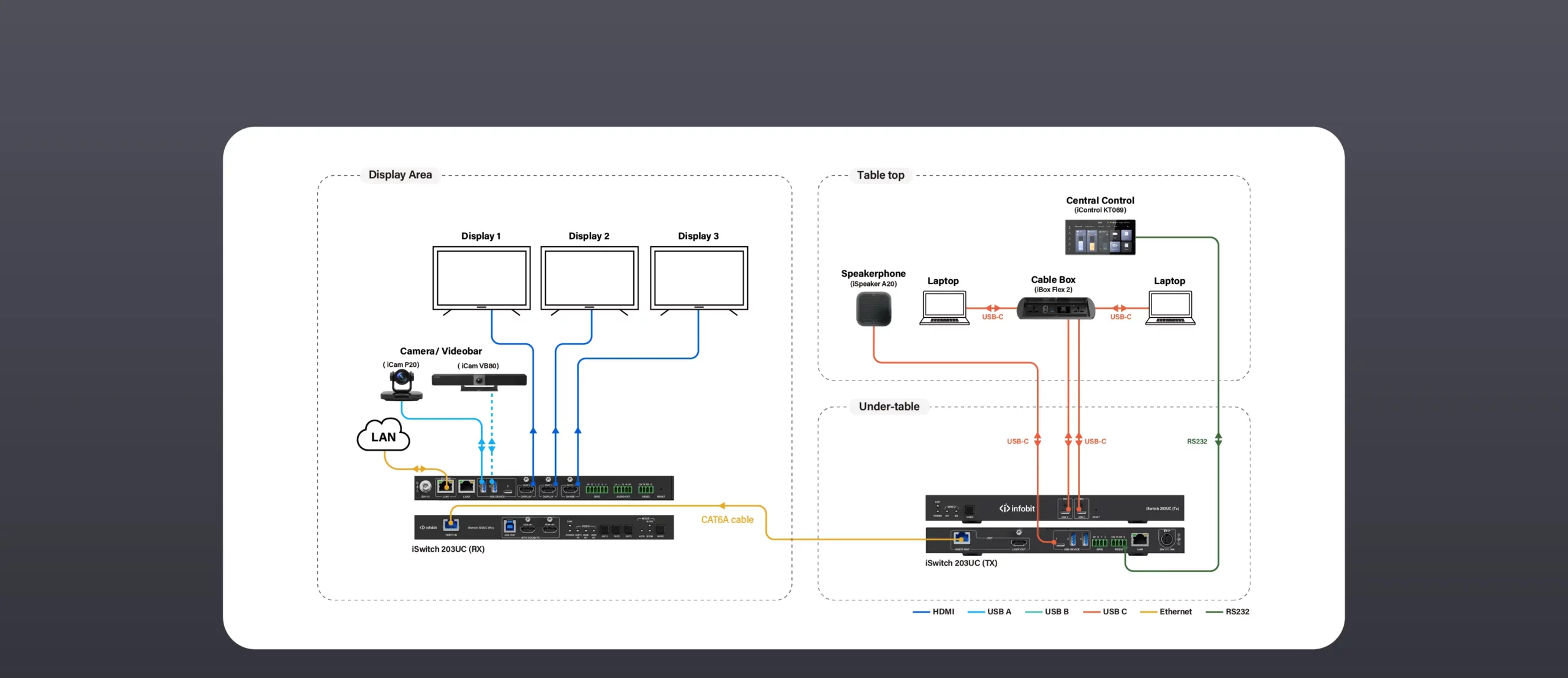
Task: Click the iSwitch 203UC RX rear panel
Action: [544, 488]
